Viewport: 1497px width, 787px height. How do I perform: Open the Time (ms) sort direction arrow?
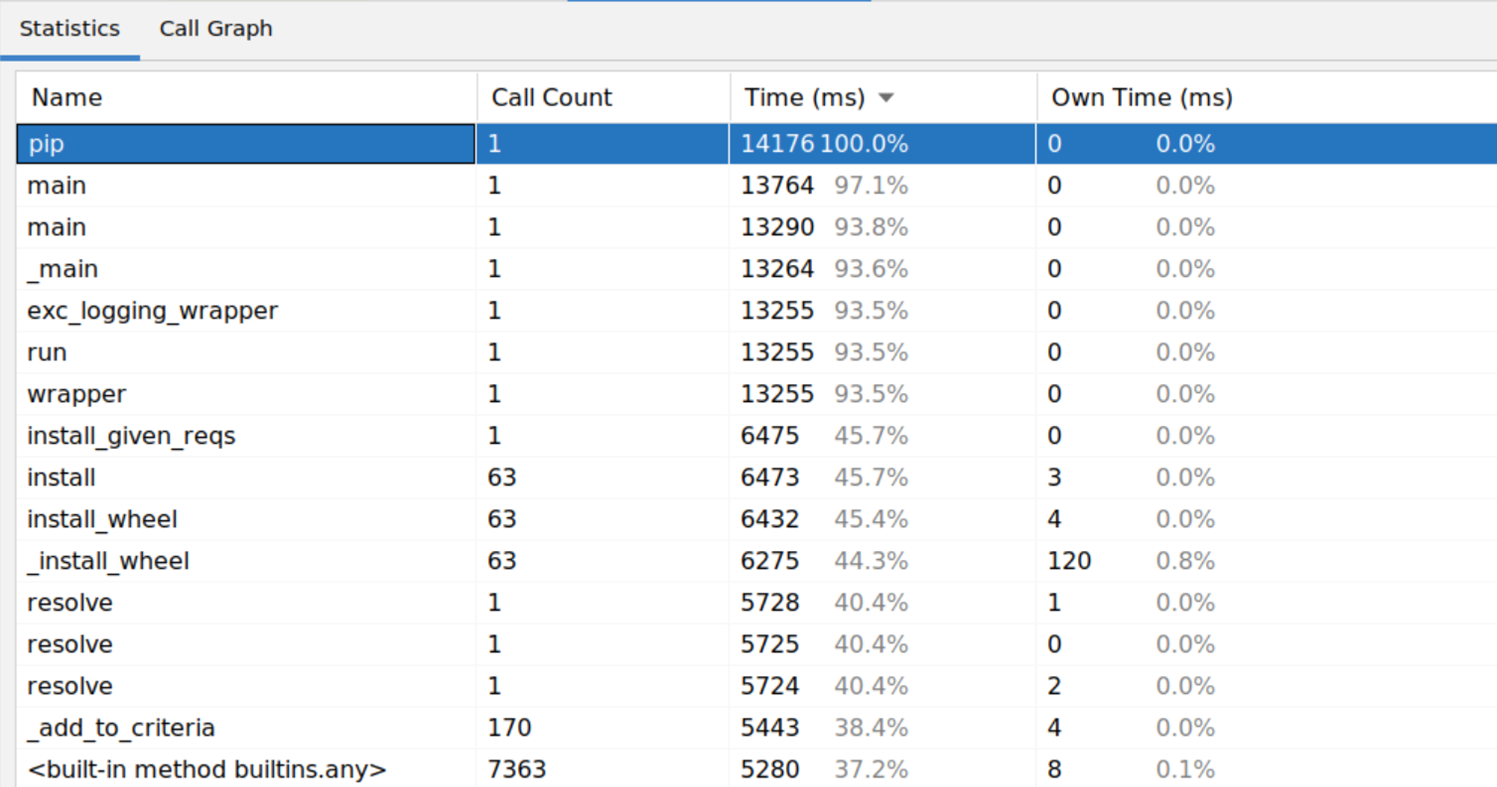pyautogui.click(x=886, y=97)
